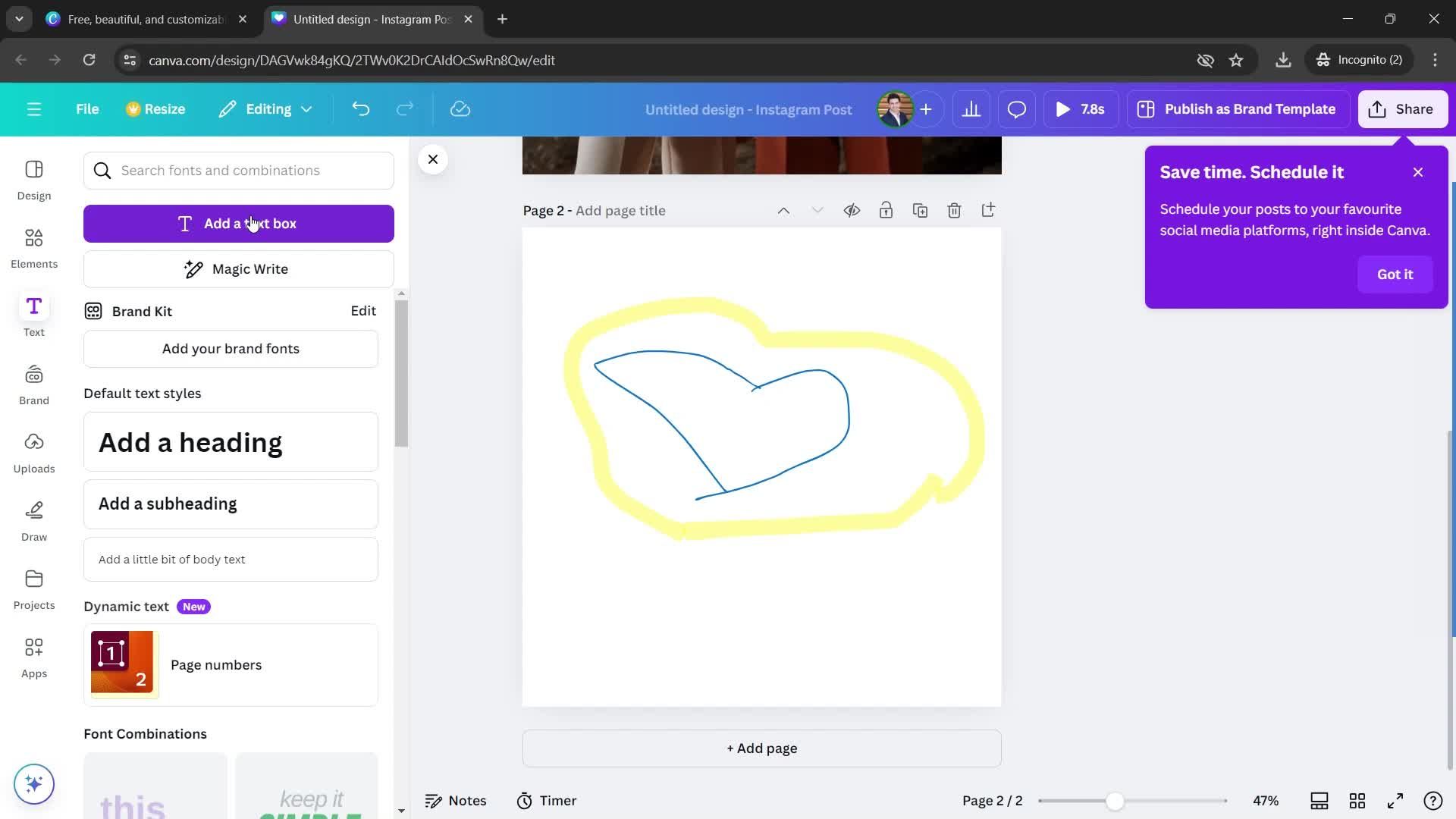Click the Text tool in sidebar
1456x819 pixels.
33,314
